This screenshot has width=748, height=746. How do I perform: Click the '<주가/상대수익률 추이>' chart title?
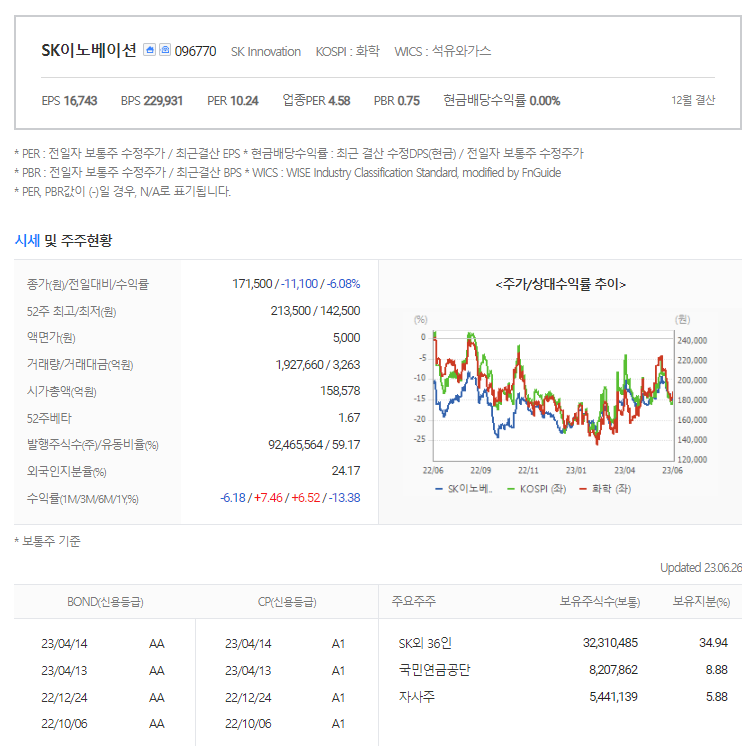(561, 284)
